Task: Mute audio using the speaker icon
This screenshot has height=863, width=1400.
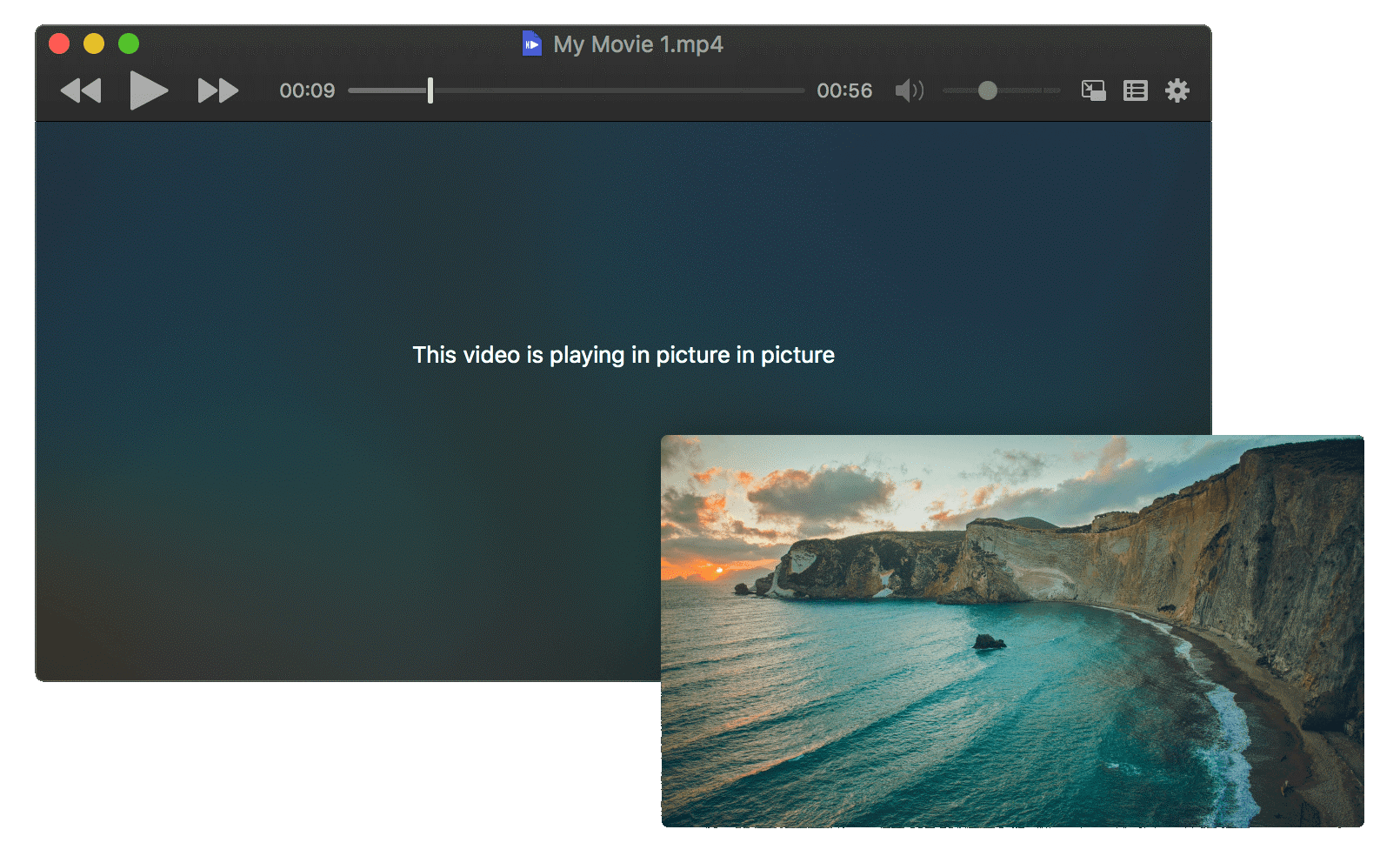Action: coord(909,90)
